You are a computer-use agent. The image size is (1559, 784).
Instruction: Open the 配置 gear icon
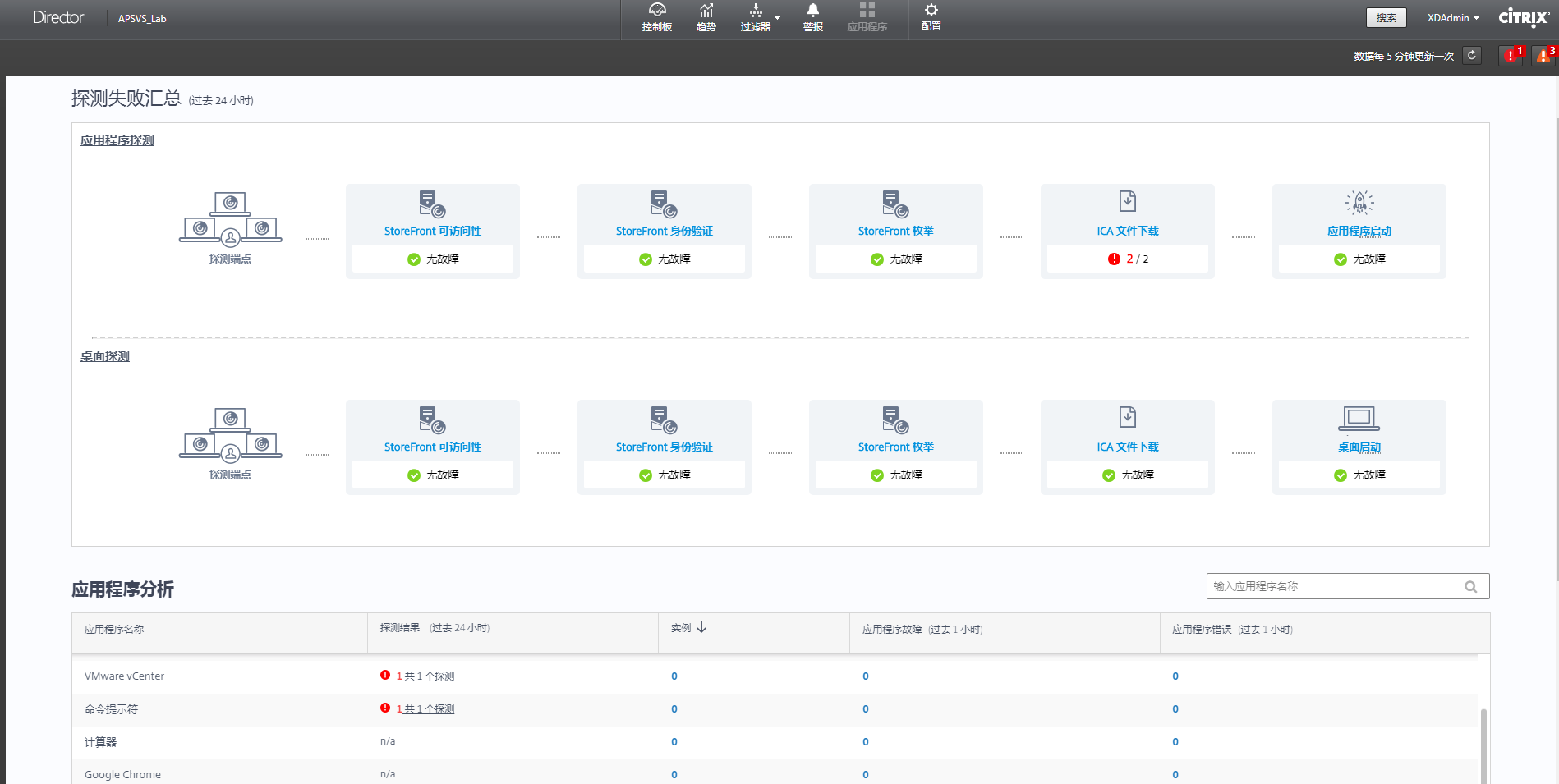(x=931, y=11)
